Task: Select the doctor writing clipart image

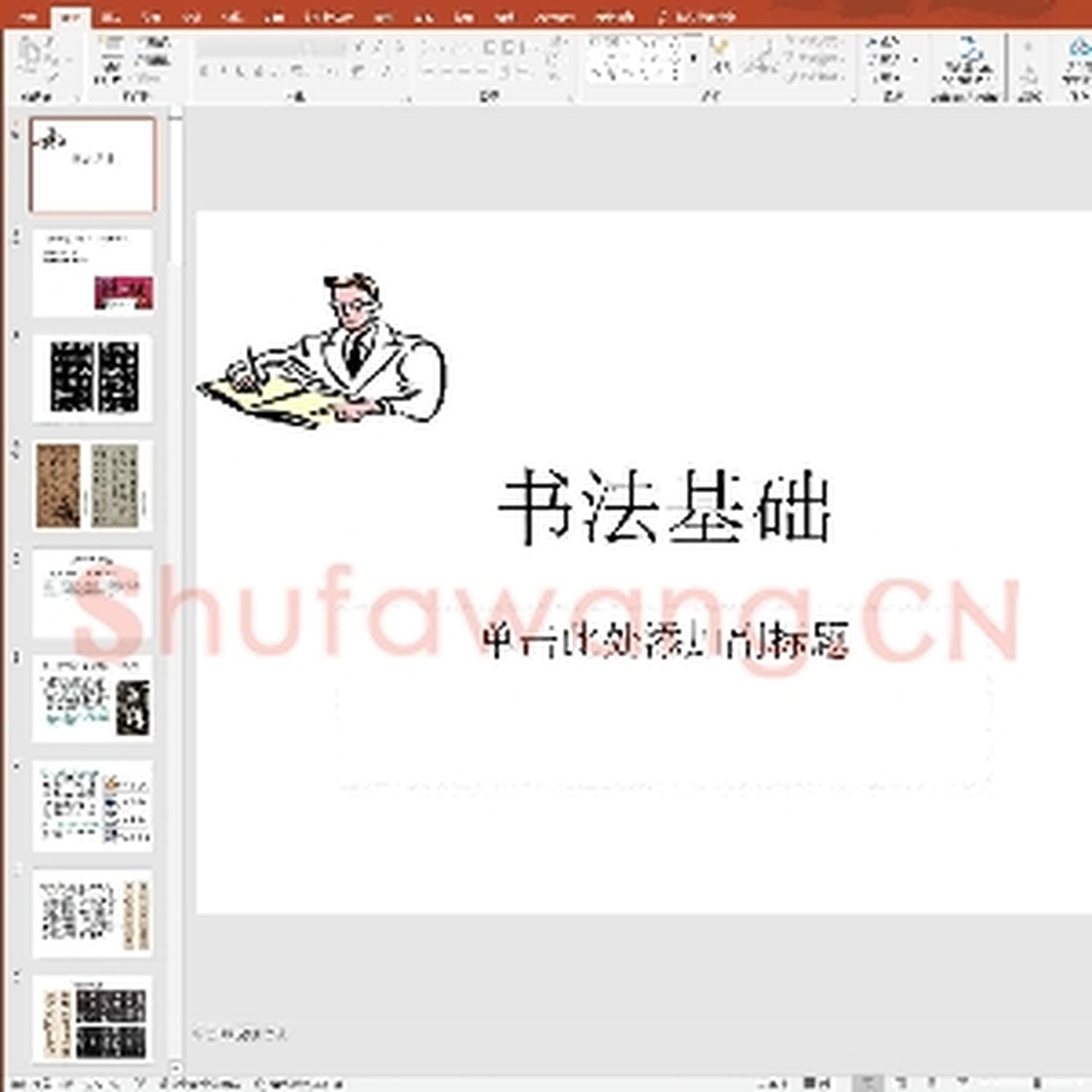Action: pos(322,349)
